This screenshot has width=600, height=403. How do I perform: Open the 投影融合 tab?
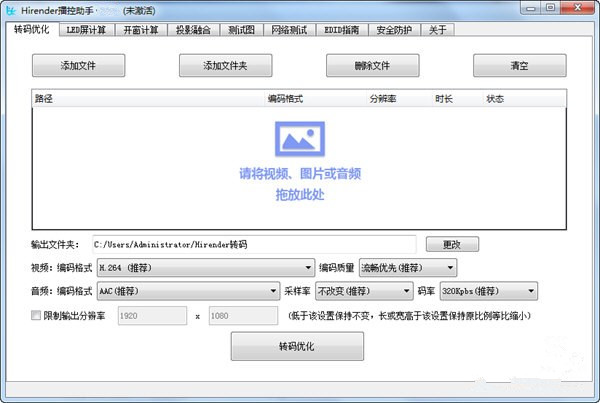(195, 30)
